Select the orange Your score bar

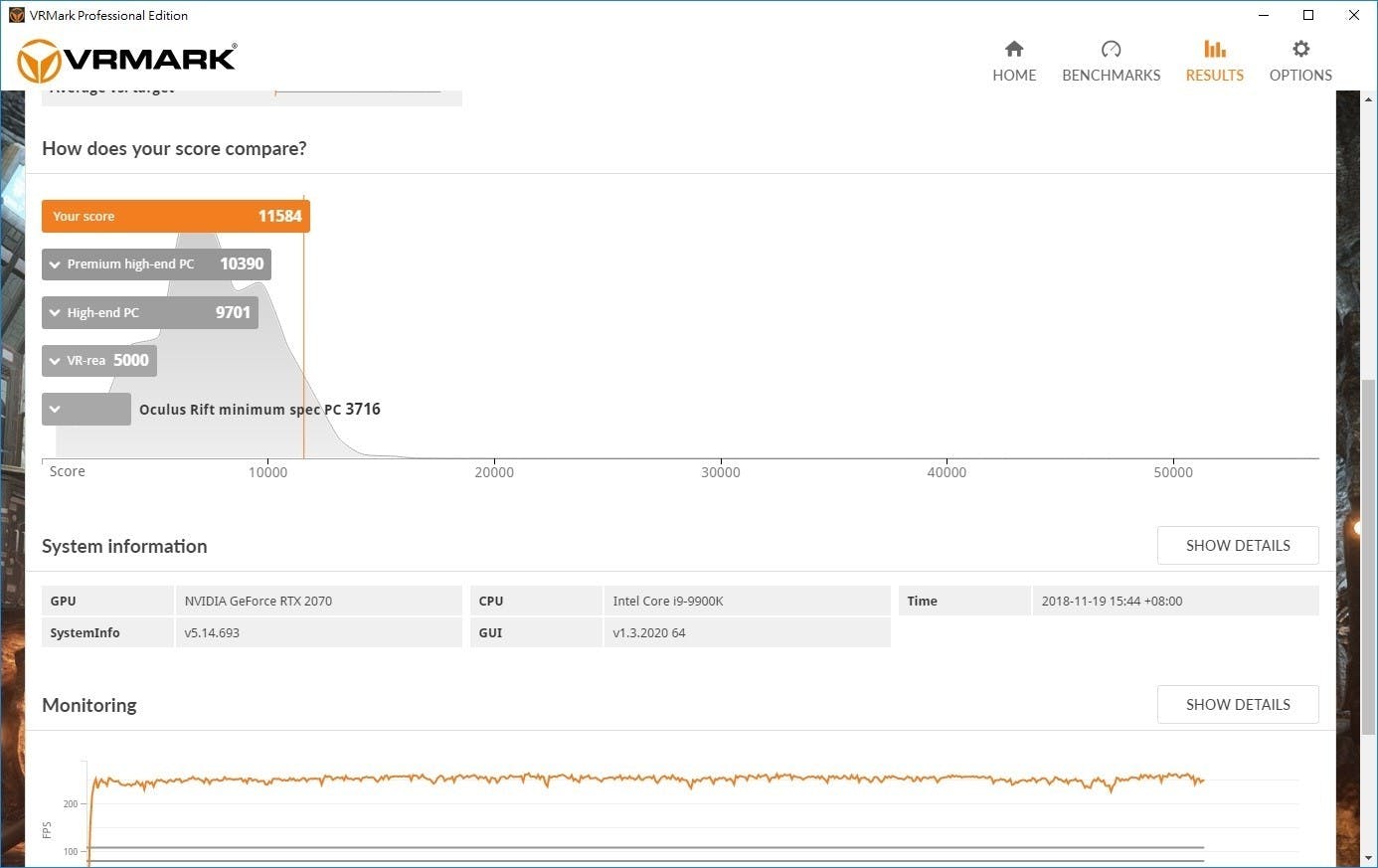pyautogui.click(x=175, y=217)
